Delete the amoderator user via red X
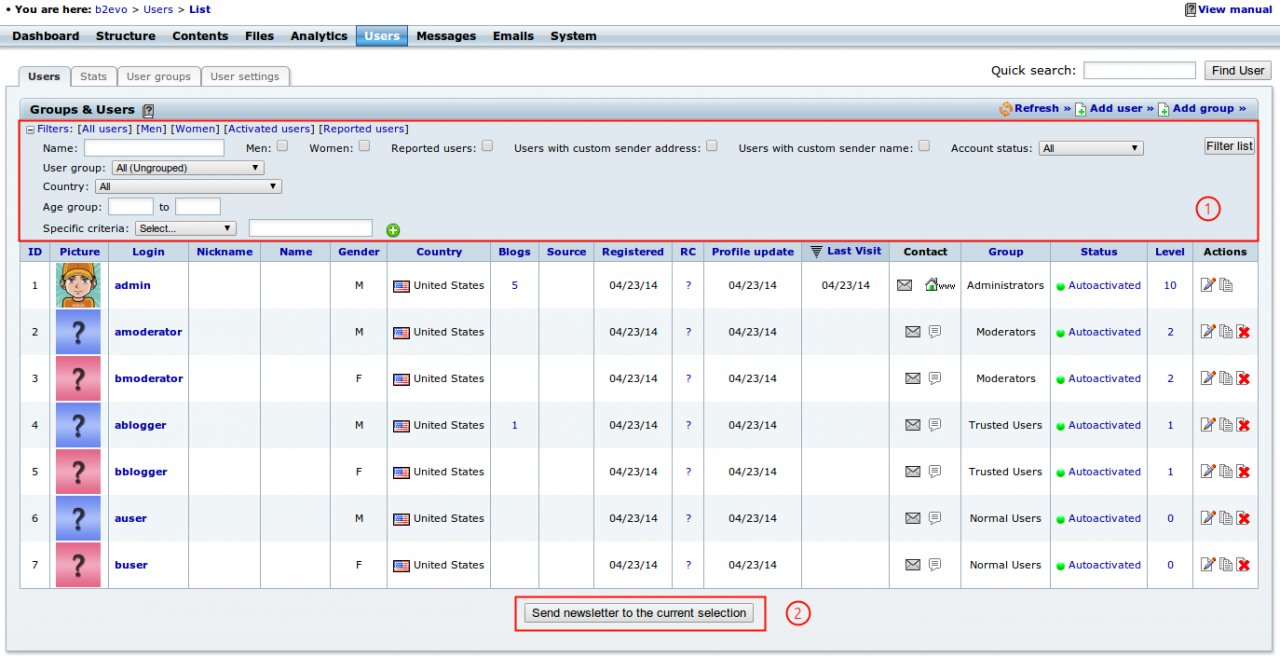 [x=1244, y=332]
